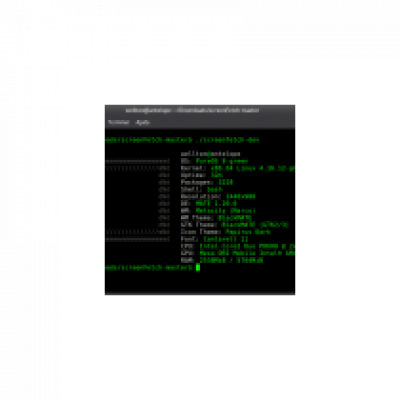Click the green cursor block at the prompt
Viewport: 400px width, 400px height.
198,267
